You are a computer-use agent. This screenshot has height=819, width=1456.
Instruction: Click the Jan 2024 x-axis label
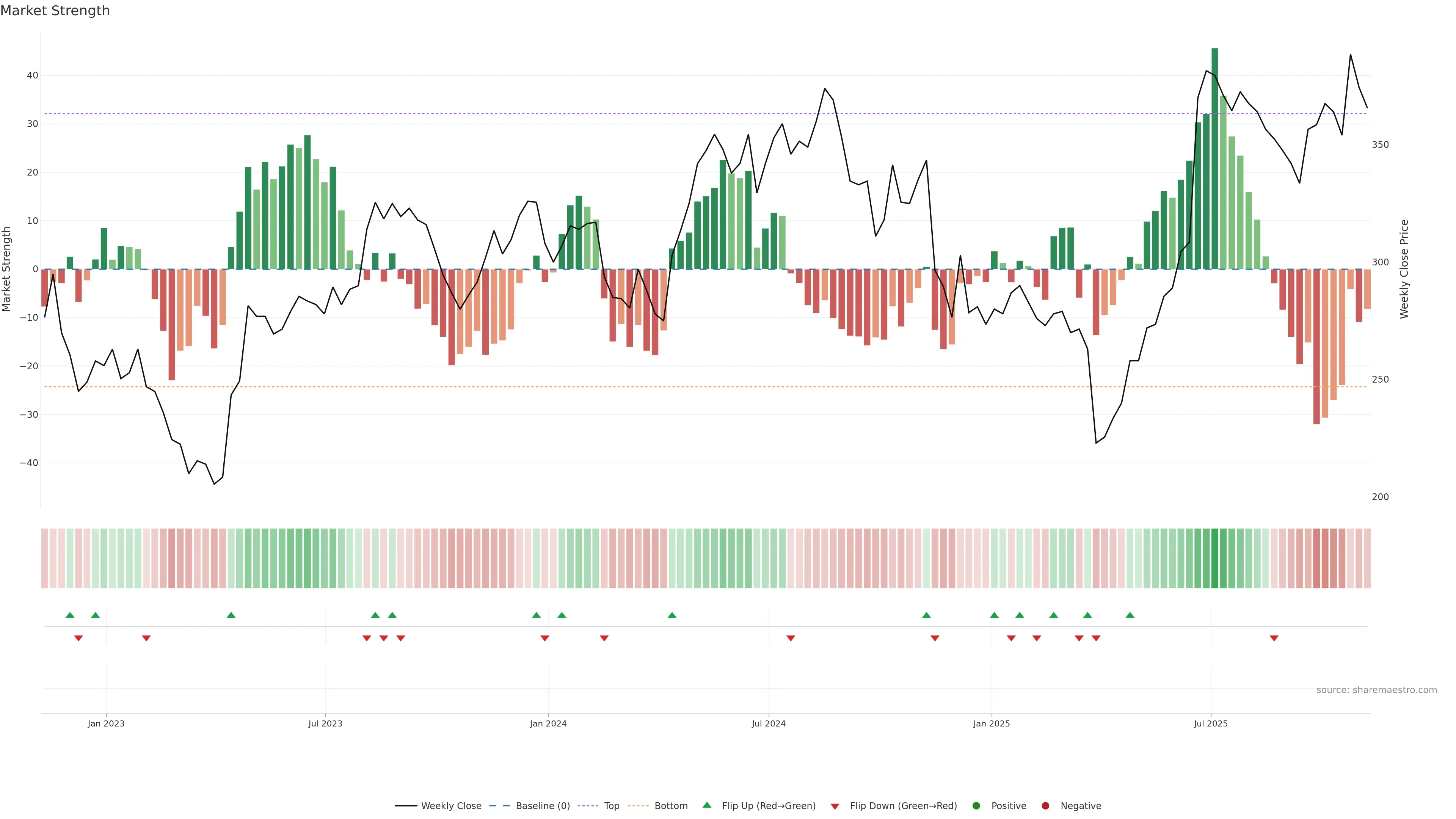548,723
